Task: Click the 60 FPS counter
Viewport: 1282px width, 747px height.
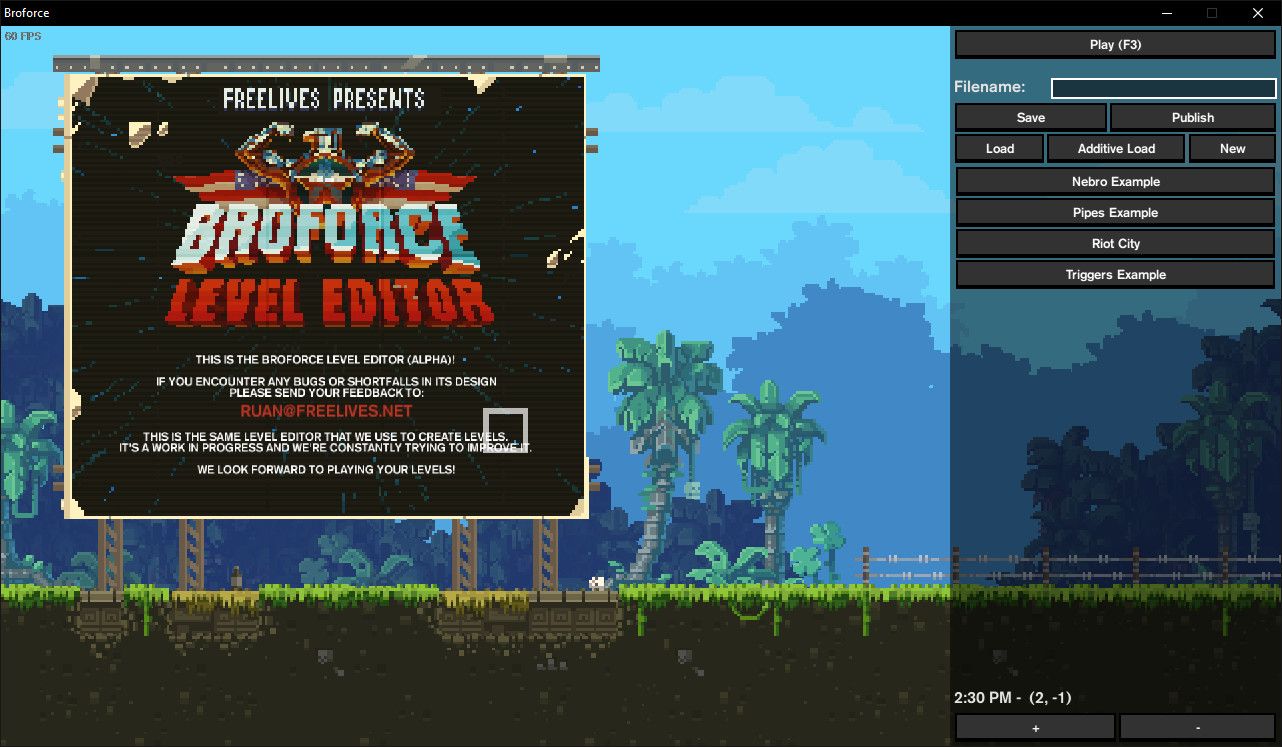Action: [x=21, y=36]
